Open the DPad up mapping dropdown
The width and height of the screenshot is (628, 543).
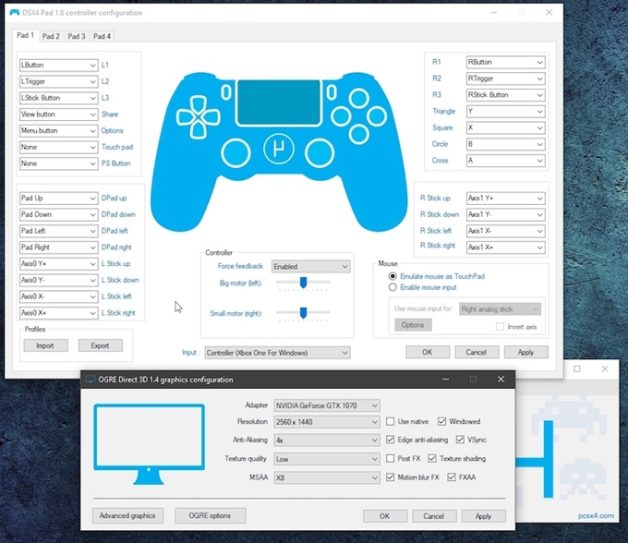point(58,198)
